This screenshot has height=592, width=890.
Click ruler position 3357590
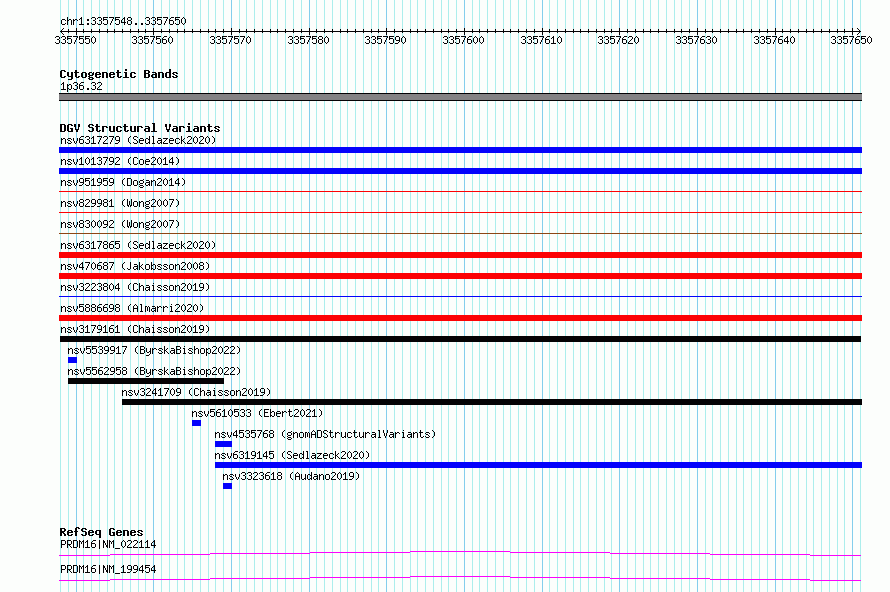point(385,40)
